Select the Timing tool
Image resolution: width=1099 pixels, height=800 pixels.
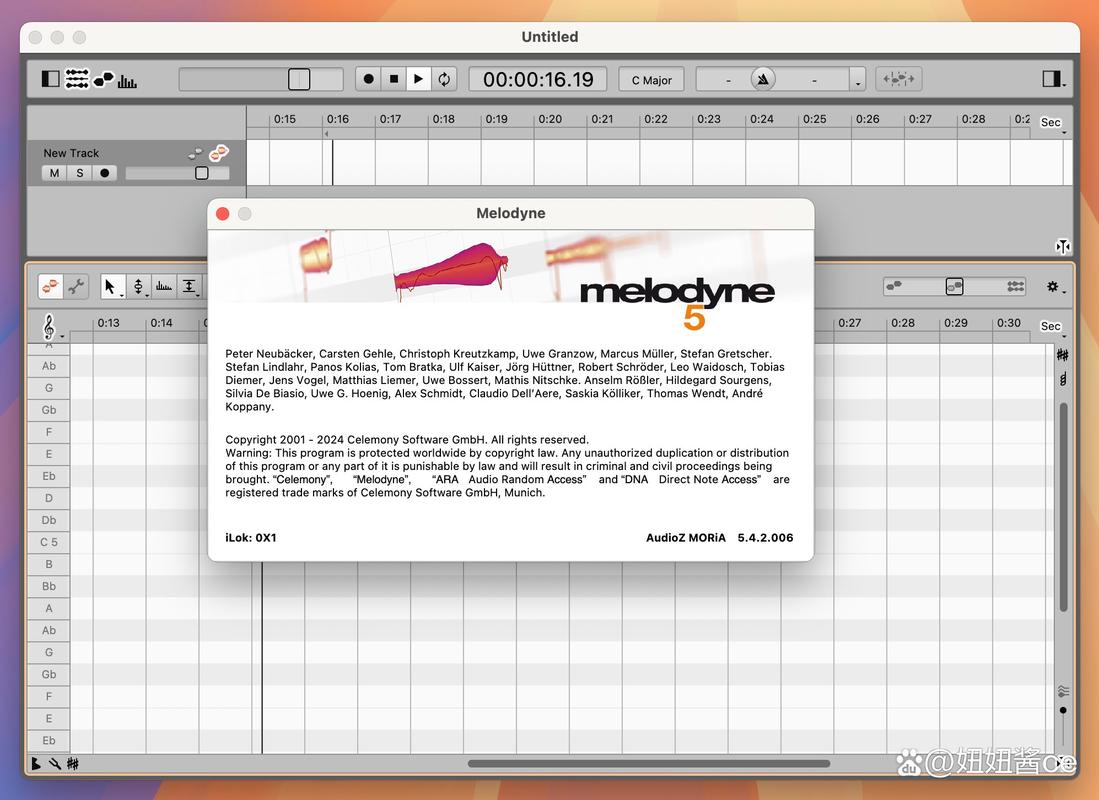coord(190,287)
